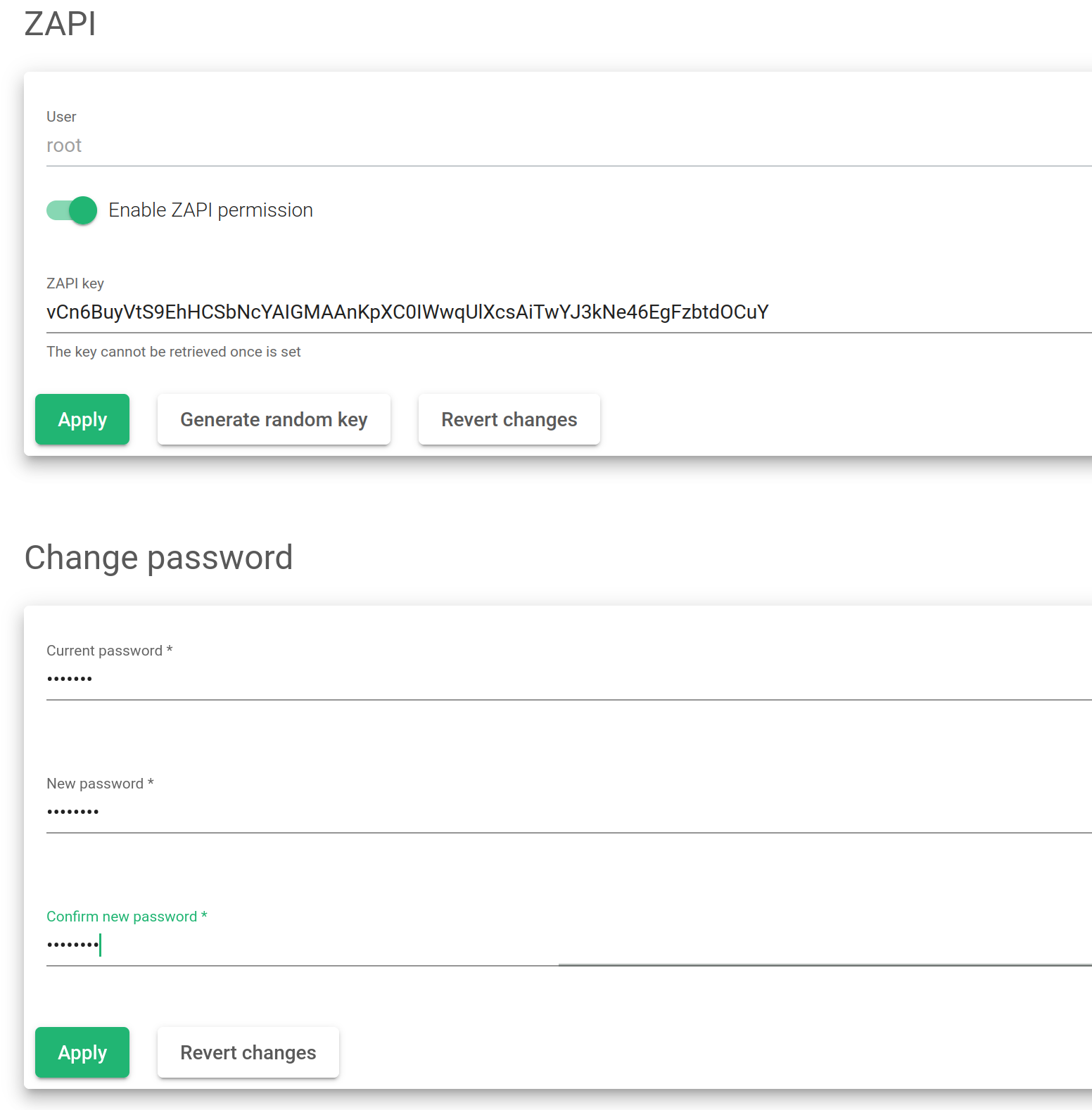This screenshot has height=1110, width=1092.
Task: Click the key retrieval warning hint text
Action: (174, 352)
